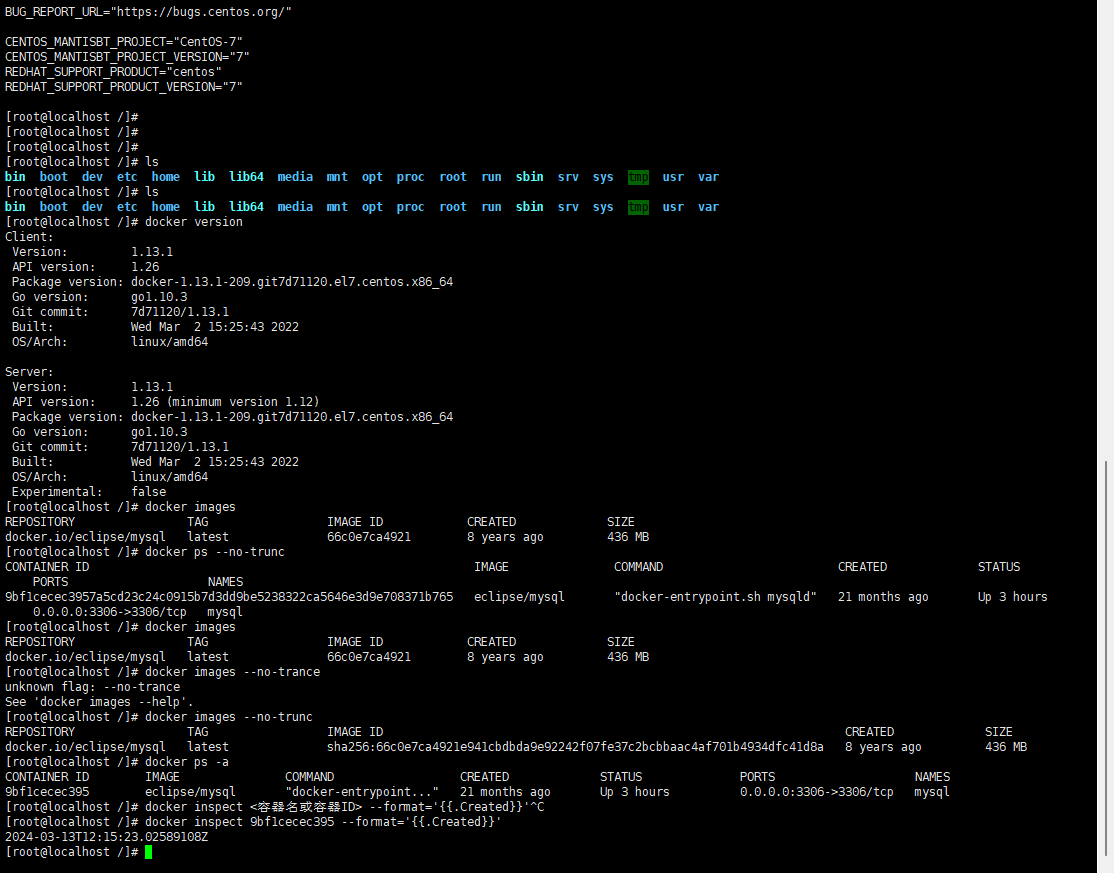Click the "Up 3 hours" status in ps --no-trunc output
Screen dimensions: 1114x873
(1012, 597)
